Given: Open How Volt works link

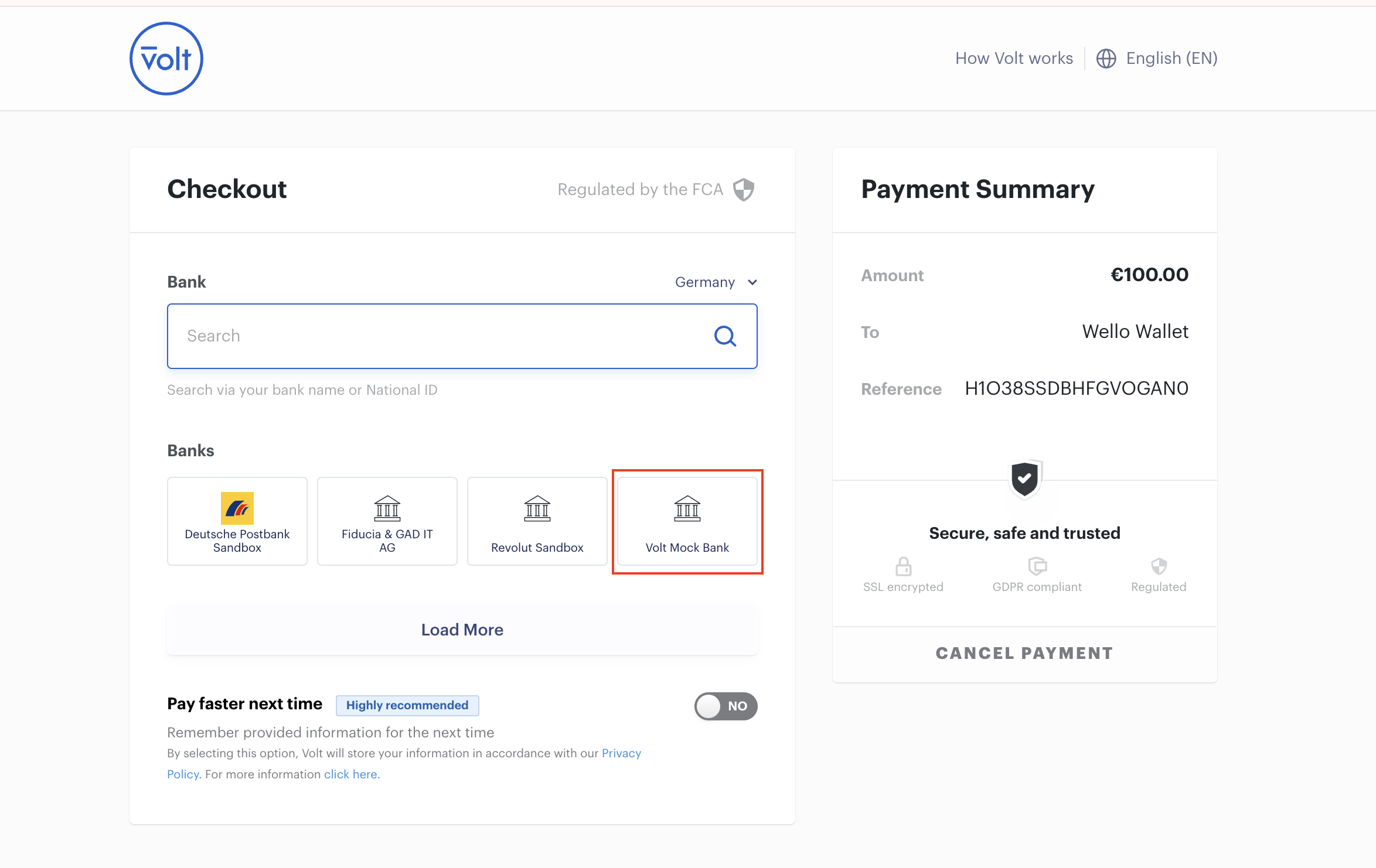Looking at the screenshot, I should pyautogui.click(x=1014, y=59).
